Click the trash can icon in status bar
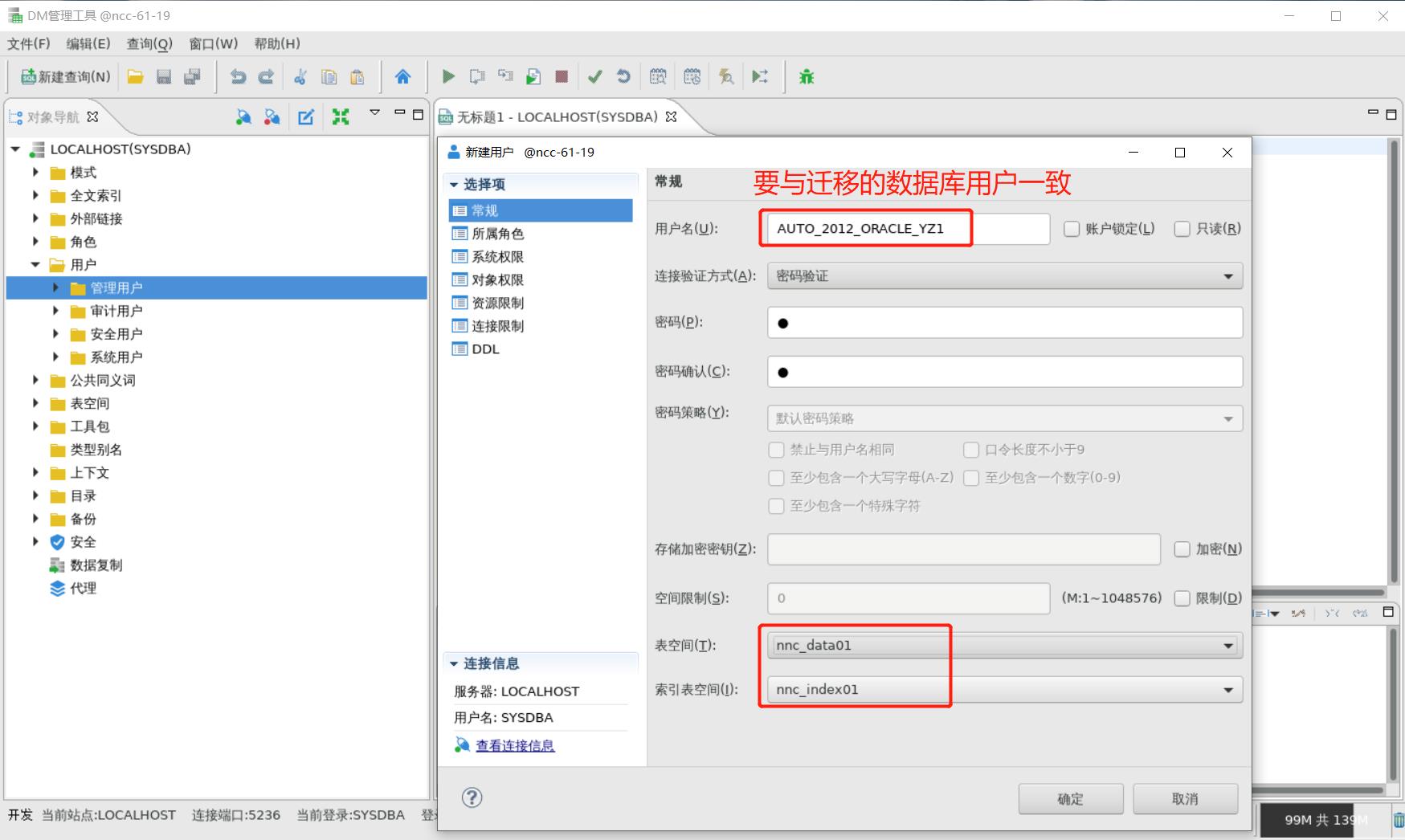 tap(1398, 820)
